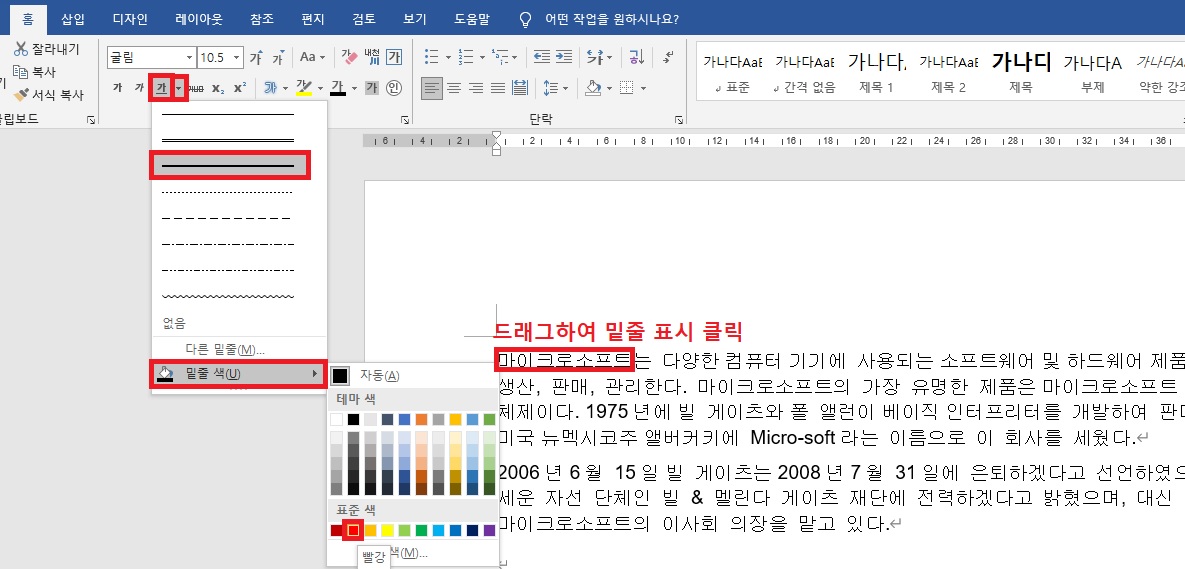Center align text

pyautogui.click(x=454, y=88)
